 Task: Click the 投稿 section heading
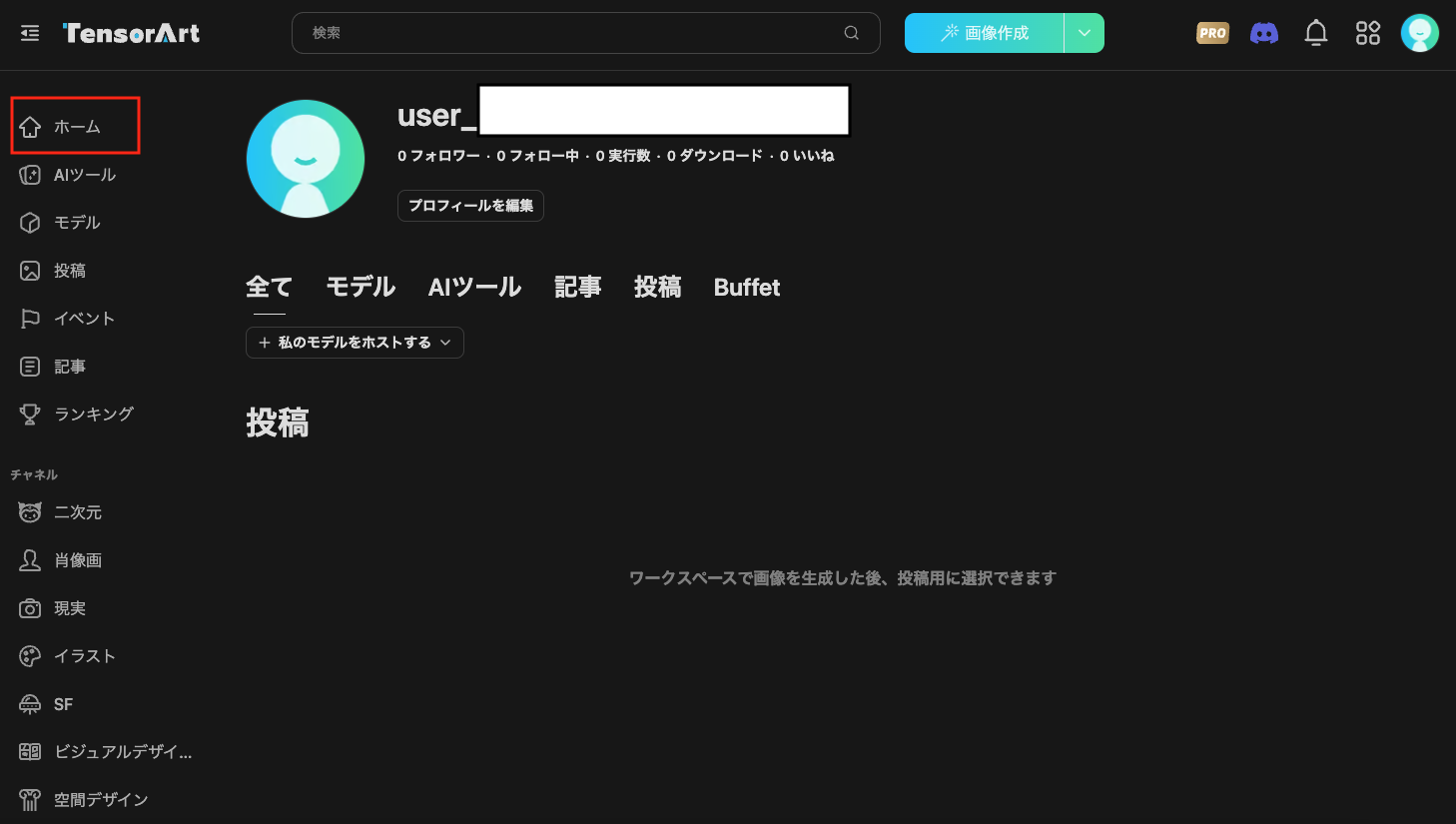coord(278,423)
